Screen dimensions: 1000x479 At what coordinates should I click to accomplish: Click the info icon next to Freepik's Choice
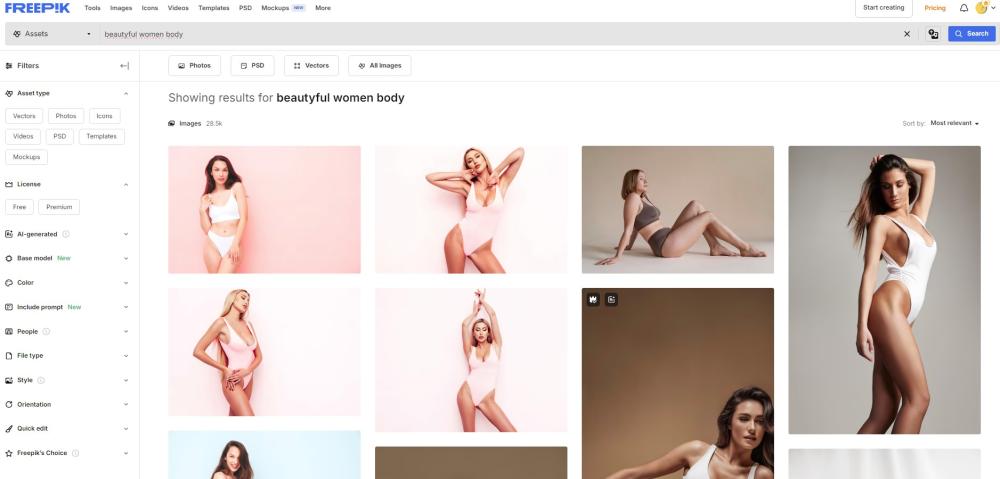76,453
